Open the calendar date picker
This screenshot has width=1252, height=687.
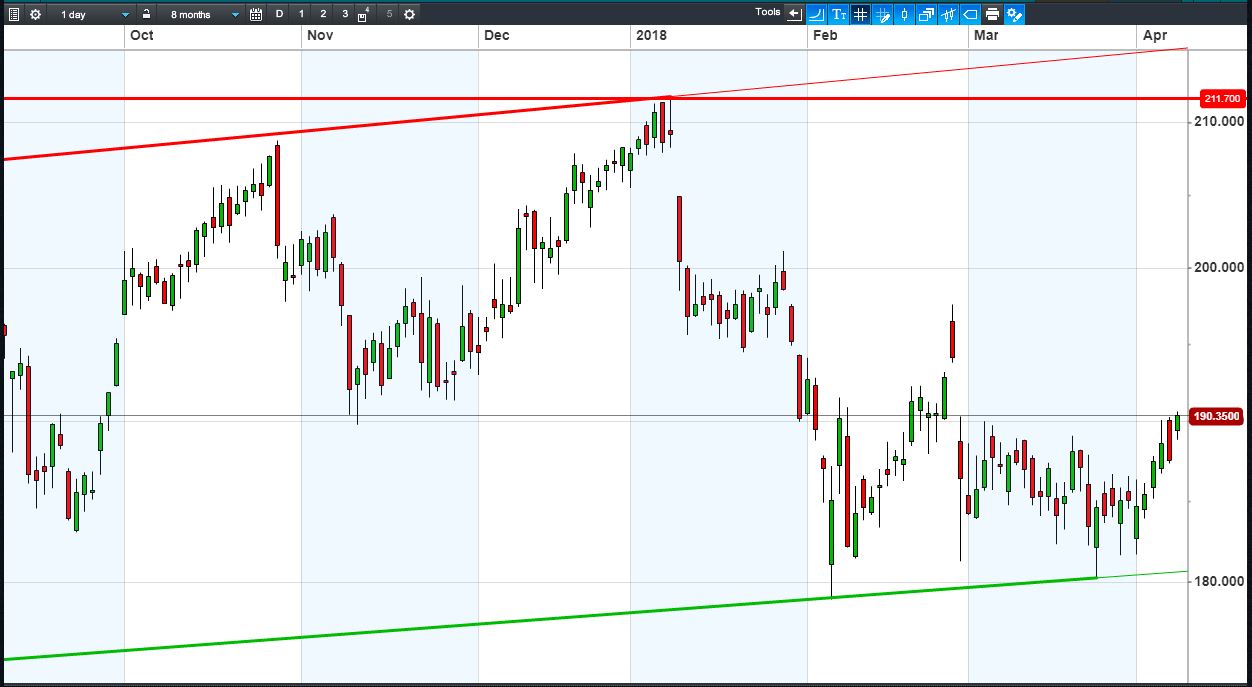point(256,14)
